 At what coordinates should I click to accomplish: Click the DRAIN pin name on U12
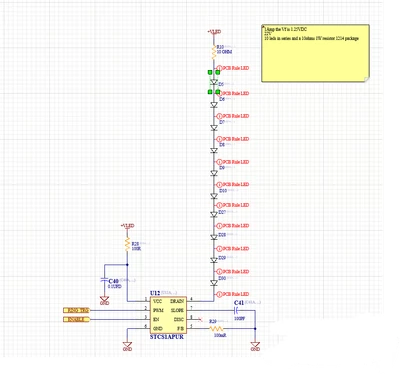pos(177,301)
